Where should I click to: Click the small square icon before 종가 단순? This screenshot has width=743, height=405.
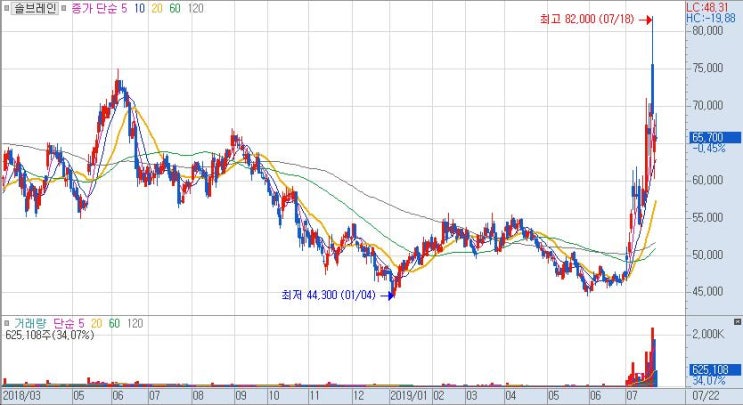64,9
